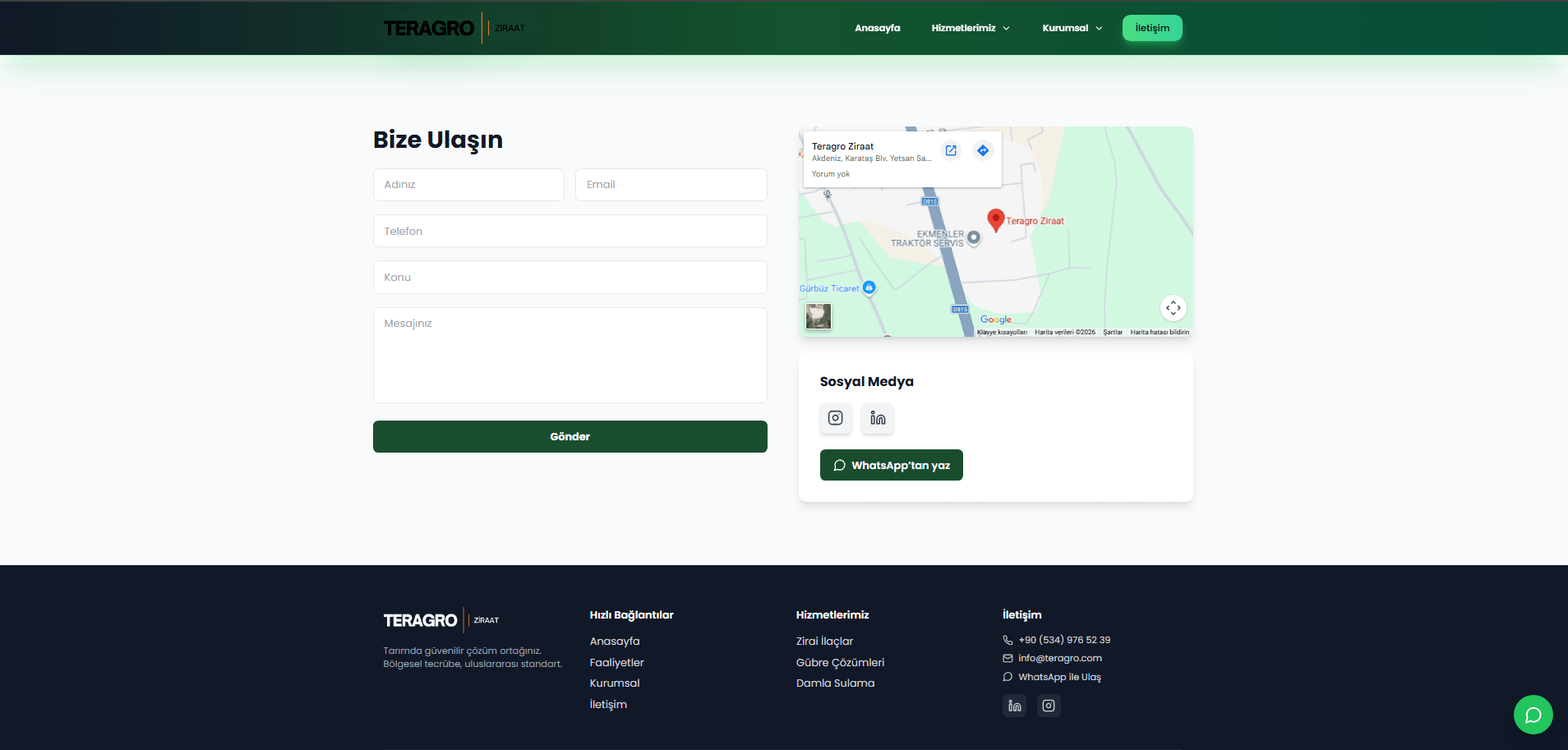
Task: Go to Anasayfa in the top navigation
Action: (x=878, y=28)
